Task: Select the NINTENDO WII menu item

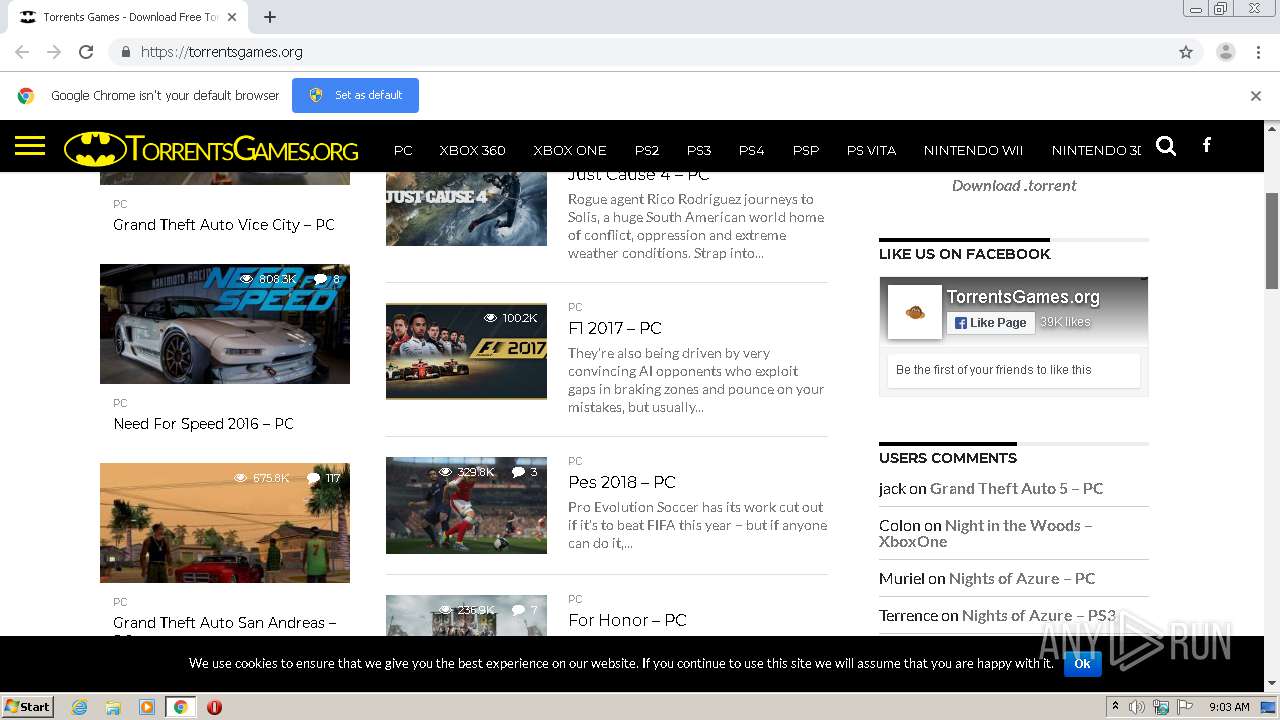Action: coord(973,150)
